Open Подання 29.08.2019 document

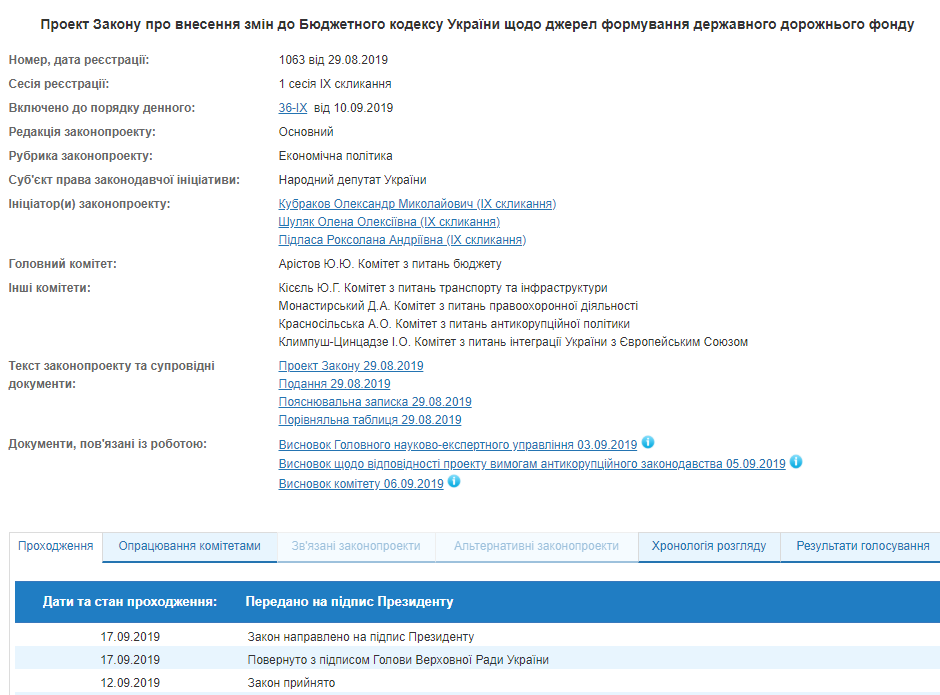[334, 384]
